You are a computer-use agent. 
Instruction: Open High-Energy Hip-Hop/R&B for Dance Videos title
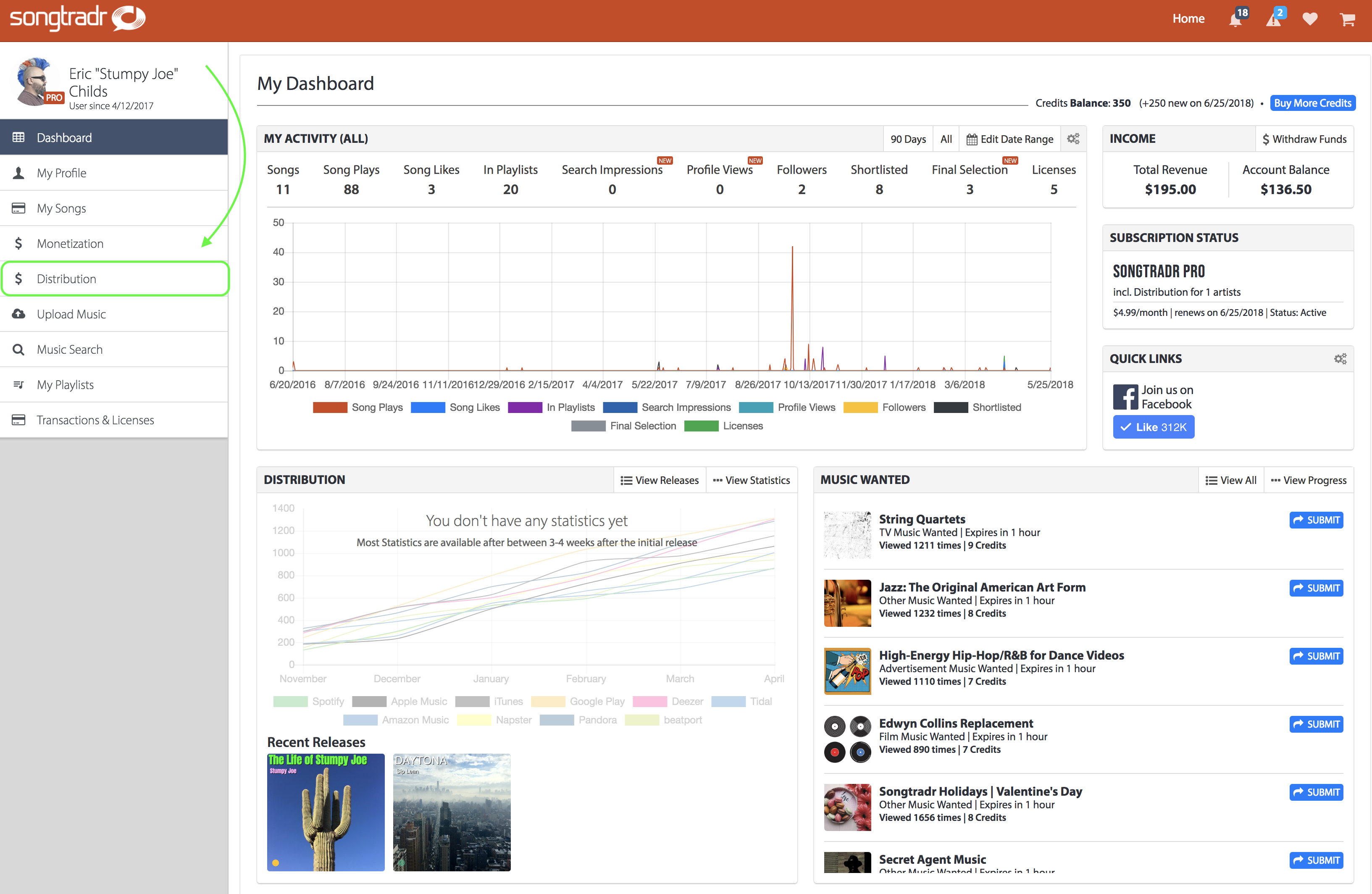[1001, 655]
